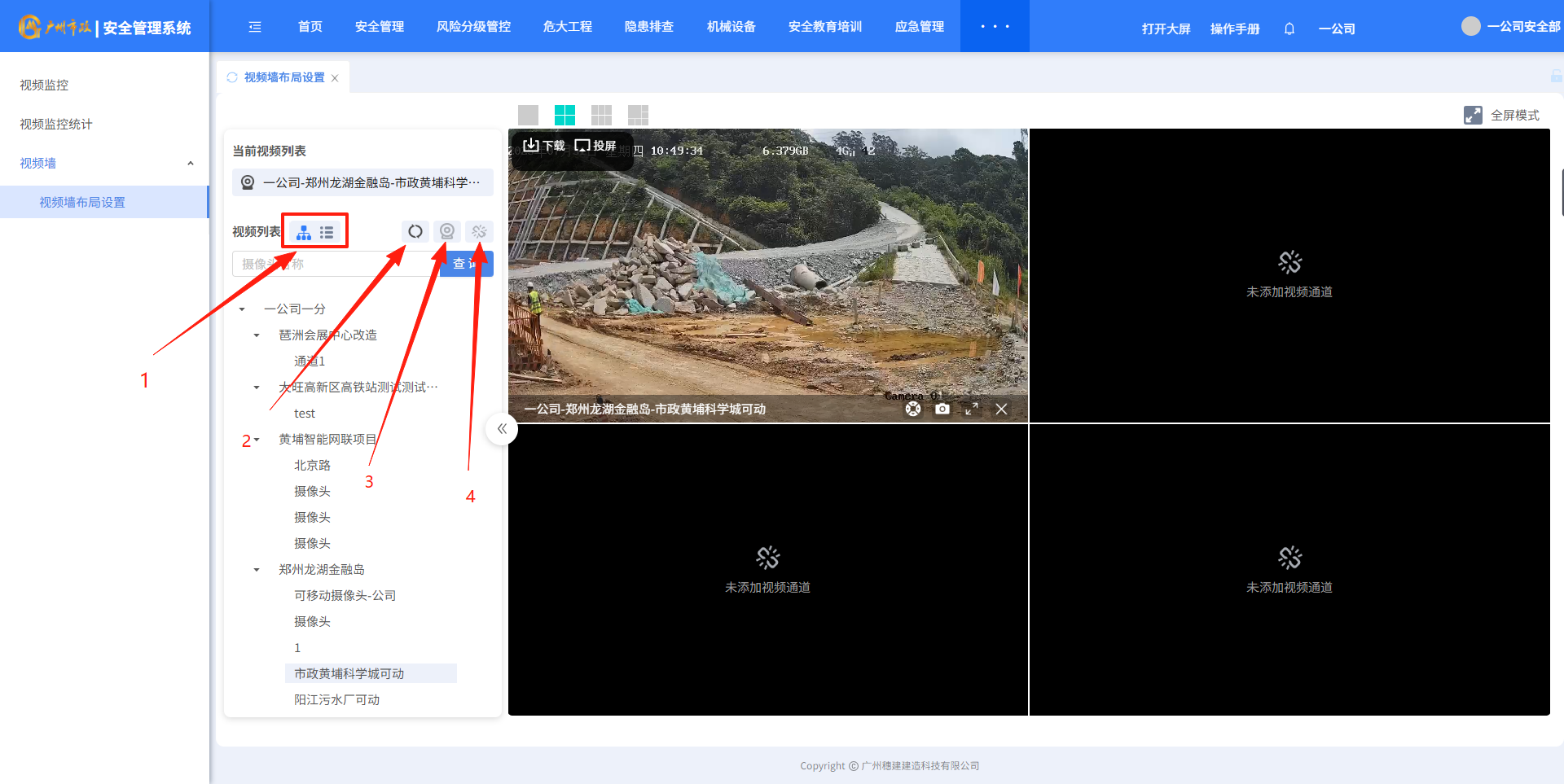Expand the playing video to fullscreen
The height and width of the screenshot is (784, 1564).
pyautogui.click(x=972, y=409)
